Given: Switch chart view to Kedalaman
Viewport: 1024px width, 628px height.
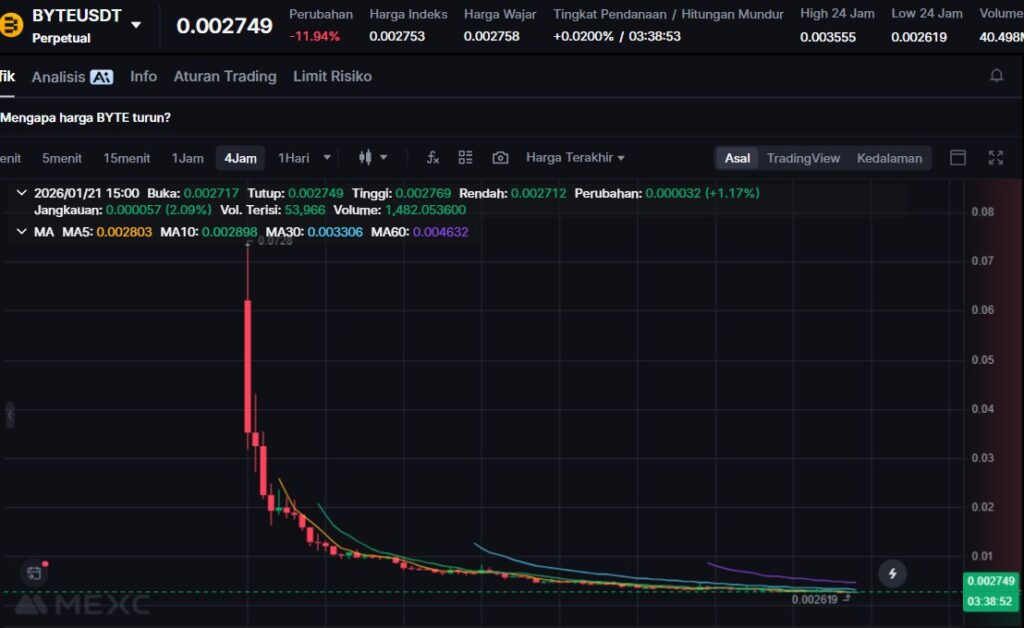Looking at the screenshot, I should [889, 158].
